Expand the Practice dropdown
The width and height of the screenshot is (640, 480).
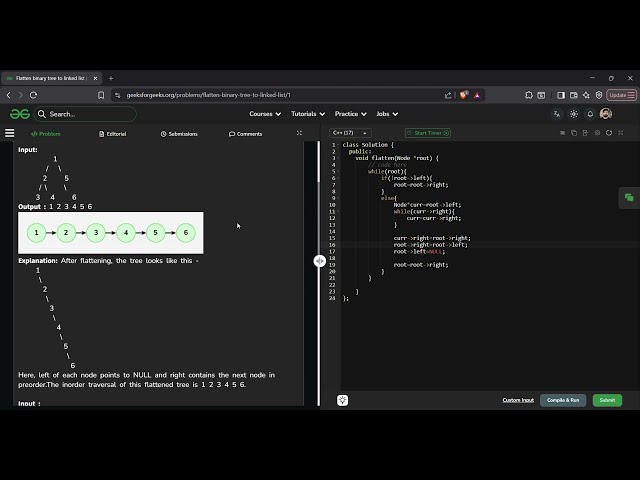[x=351, y=114]
